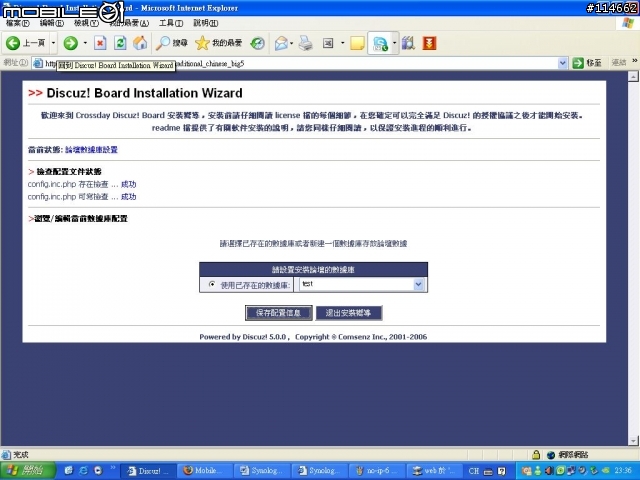Open the CH language indicator in taskbar

click(473, 471)
